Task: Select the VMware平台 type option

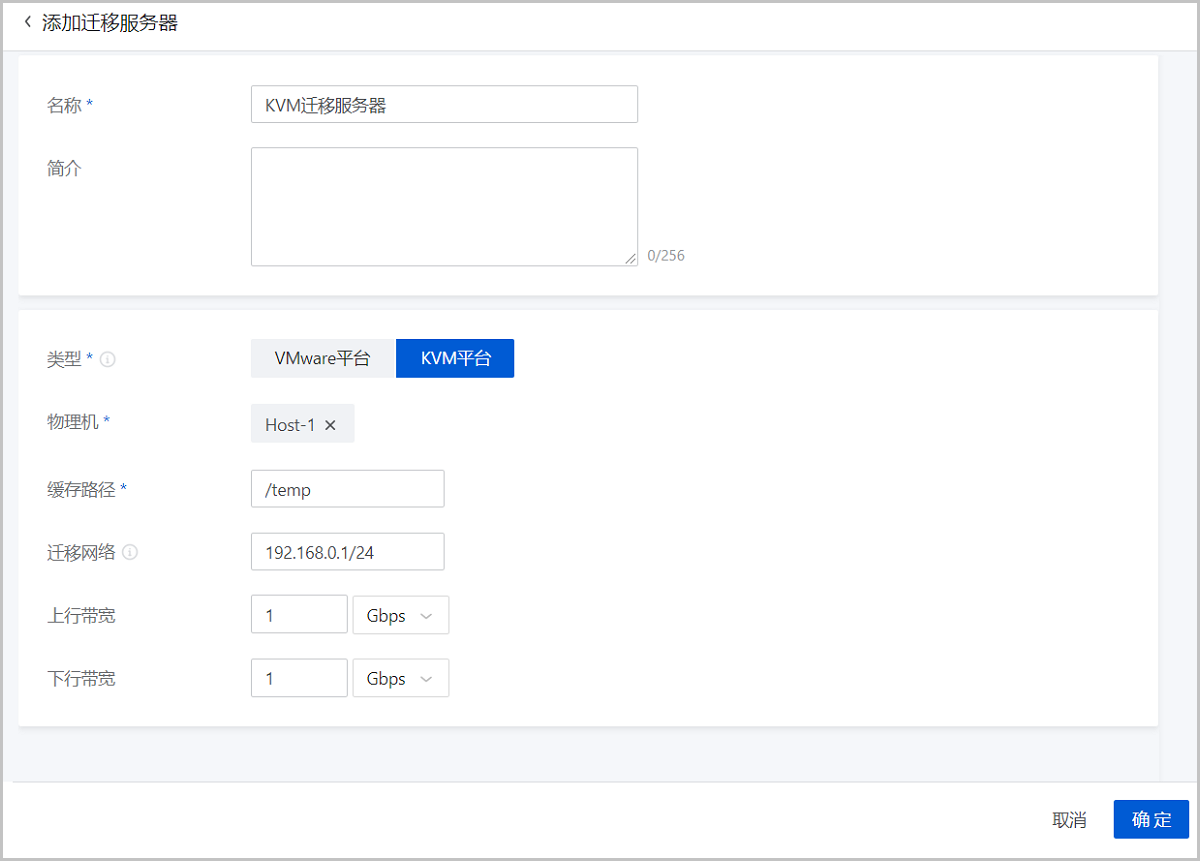Action: (323, 358)
